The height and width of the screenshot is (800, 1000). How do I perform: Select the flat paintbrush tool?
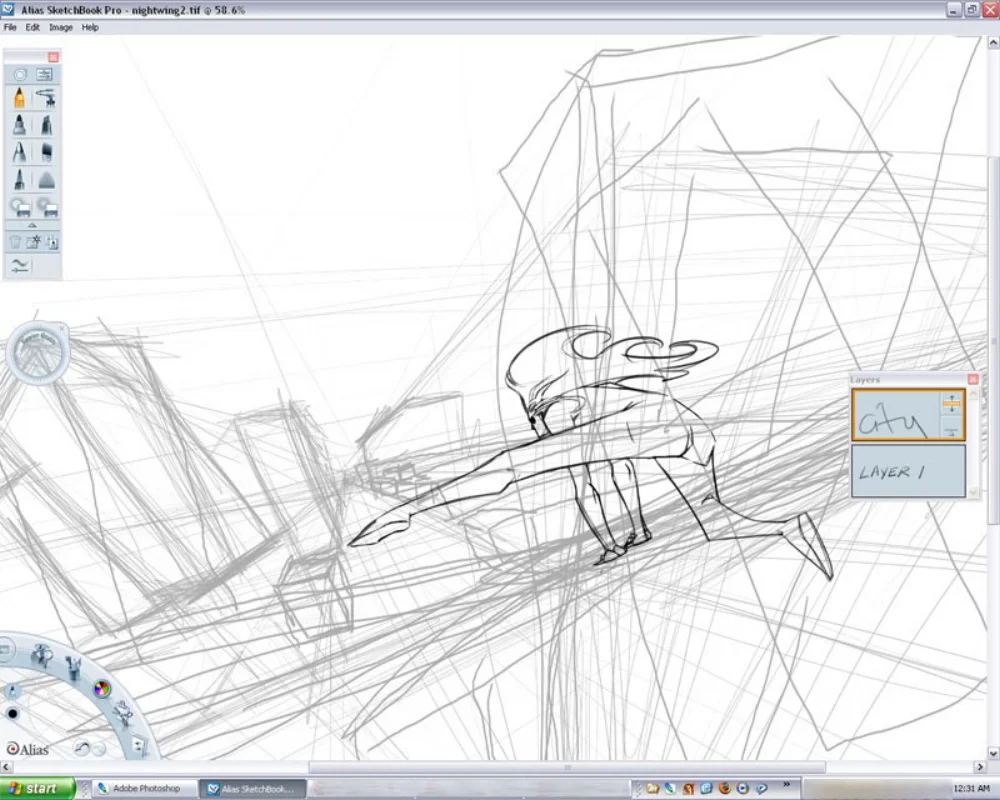[46, 152]
